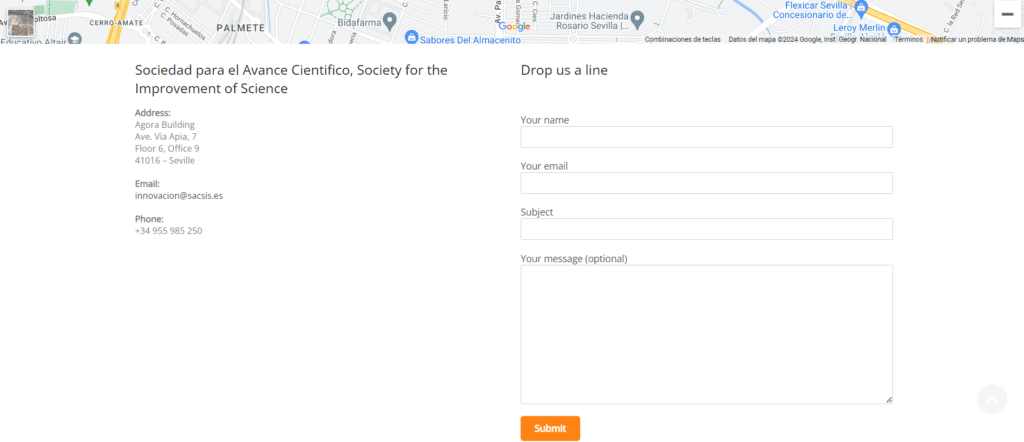Open the map's Términos link

[x=908, y=39]
